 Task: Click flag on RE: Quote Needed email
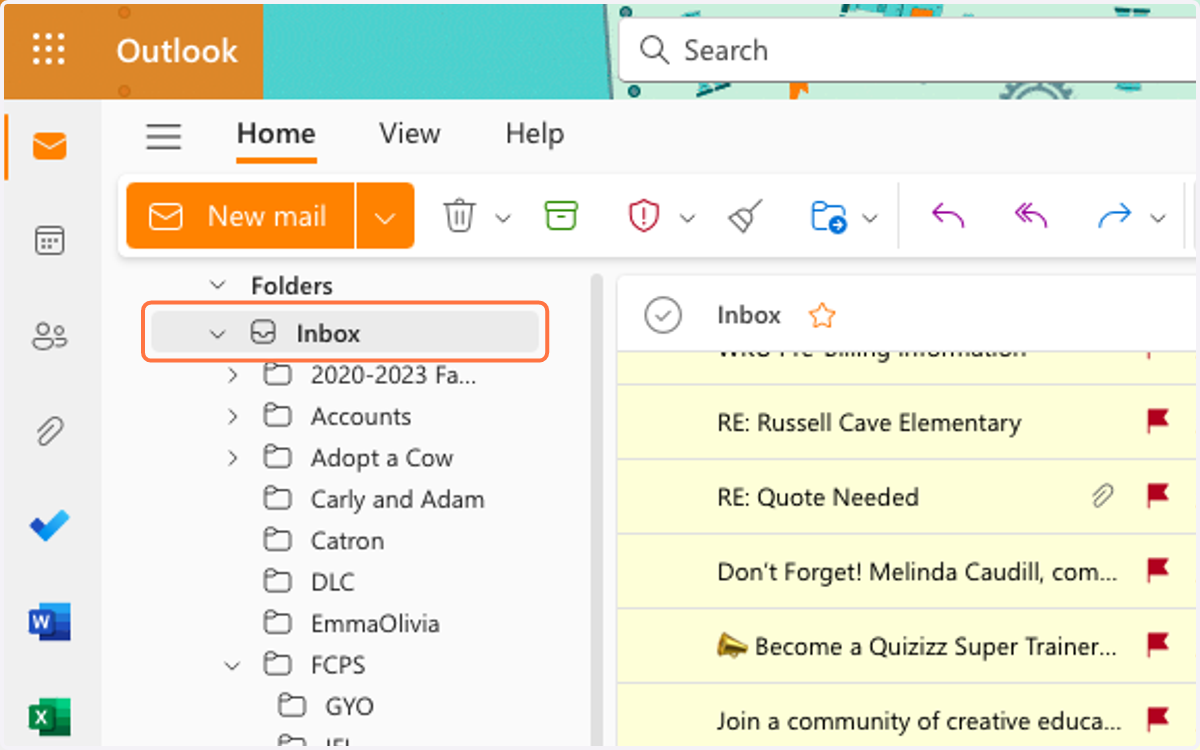pos(1158,496)
